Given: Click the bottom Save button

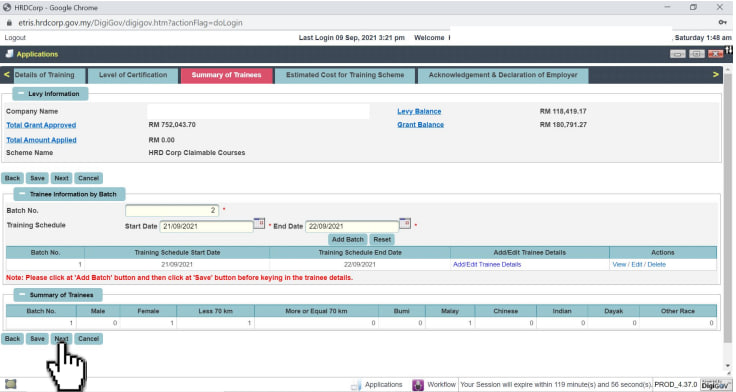Looking at the screenshot, I should pos(38,338).
